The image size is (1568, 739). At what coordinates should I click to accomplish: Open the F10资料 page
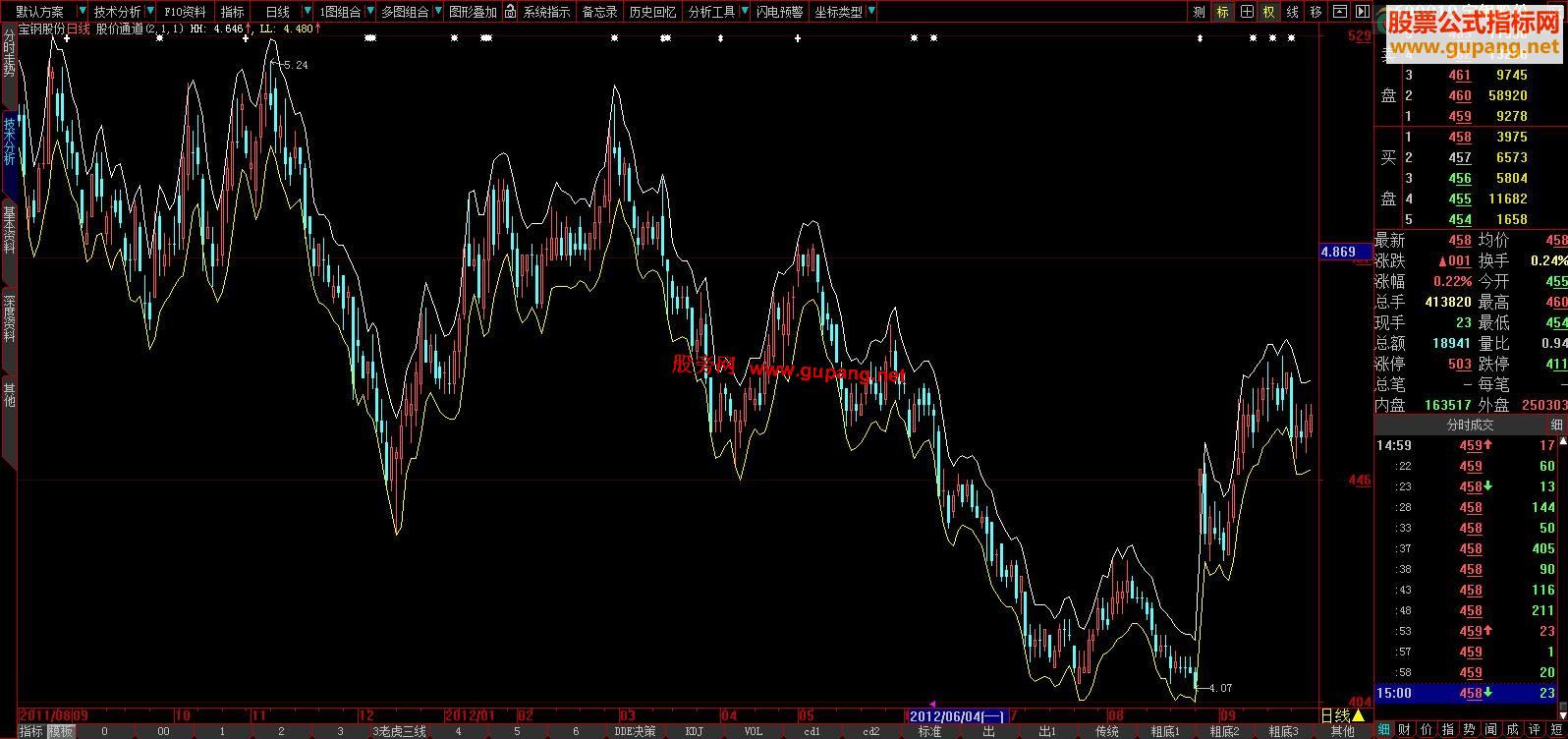pos(186,12)
